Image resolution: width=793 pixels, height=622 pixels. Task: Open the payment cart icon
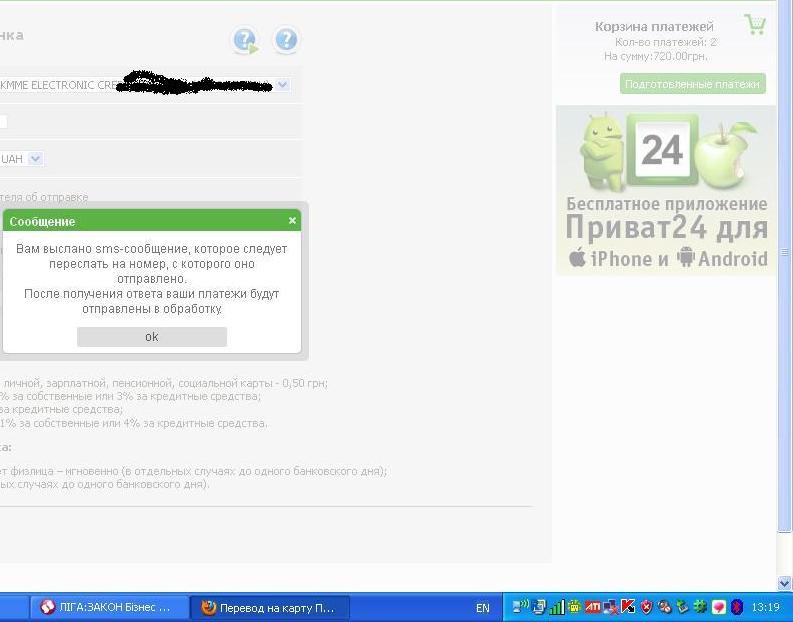755,24
